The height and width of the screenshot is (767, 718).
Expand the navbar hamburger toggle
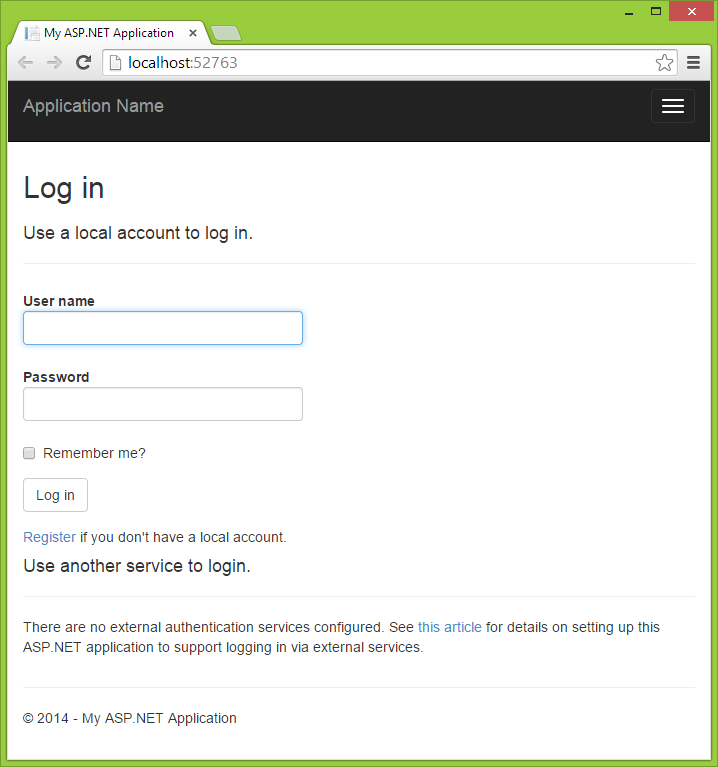click(x=673, y=106)
